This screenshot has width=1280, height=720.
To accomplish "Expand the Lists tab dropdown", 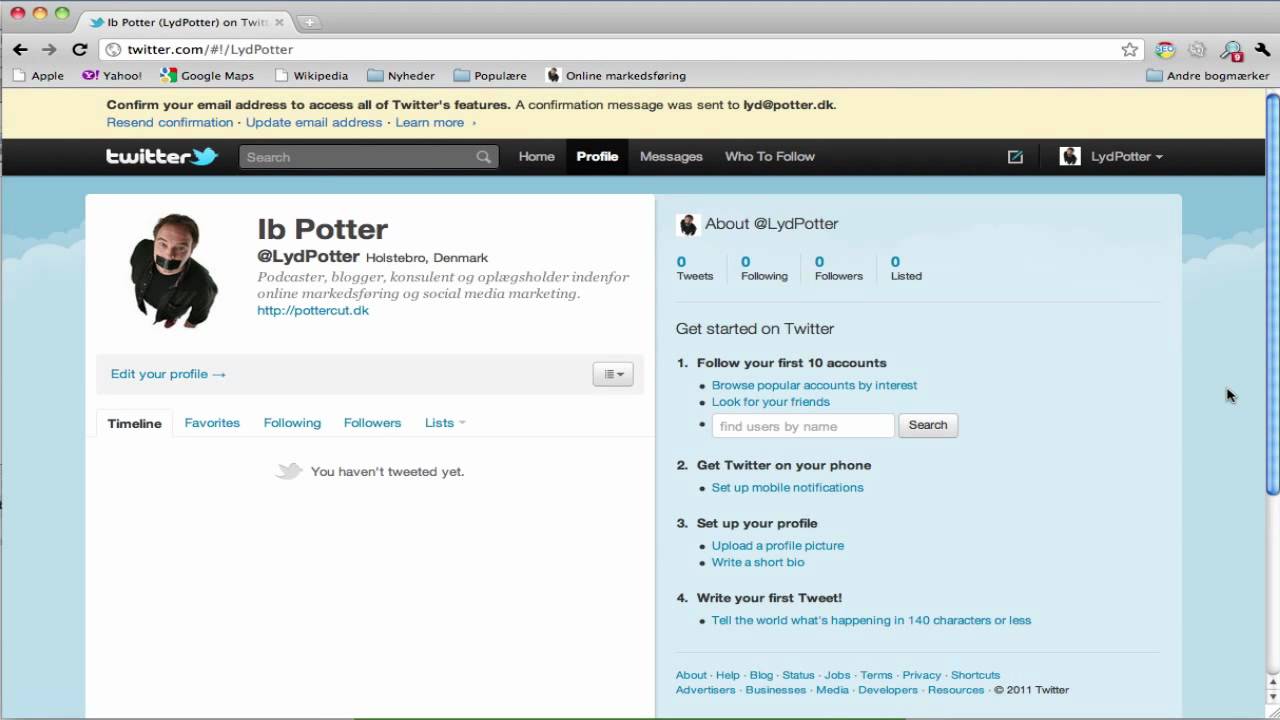I will pos(445,423).
